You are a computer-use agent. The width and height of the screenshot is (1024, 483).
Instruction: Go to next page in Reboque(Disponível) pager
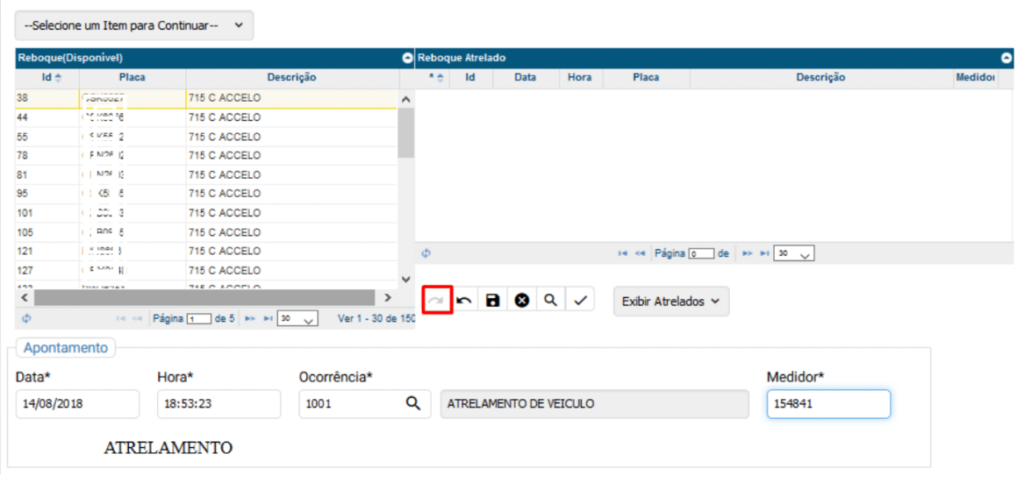pos(250,318)
